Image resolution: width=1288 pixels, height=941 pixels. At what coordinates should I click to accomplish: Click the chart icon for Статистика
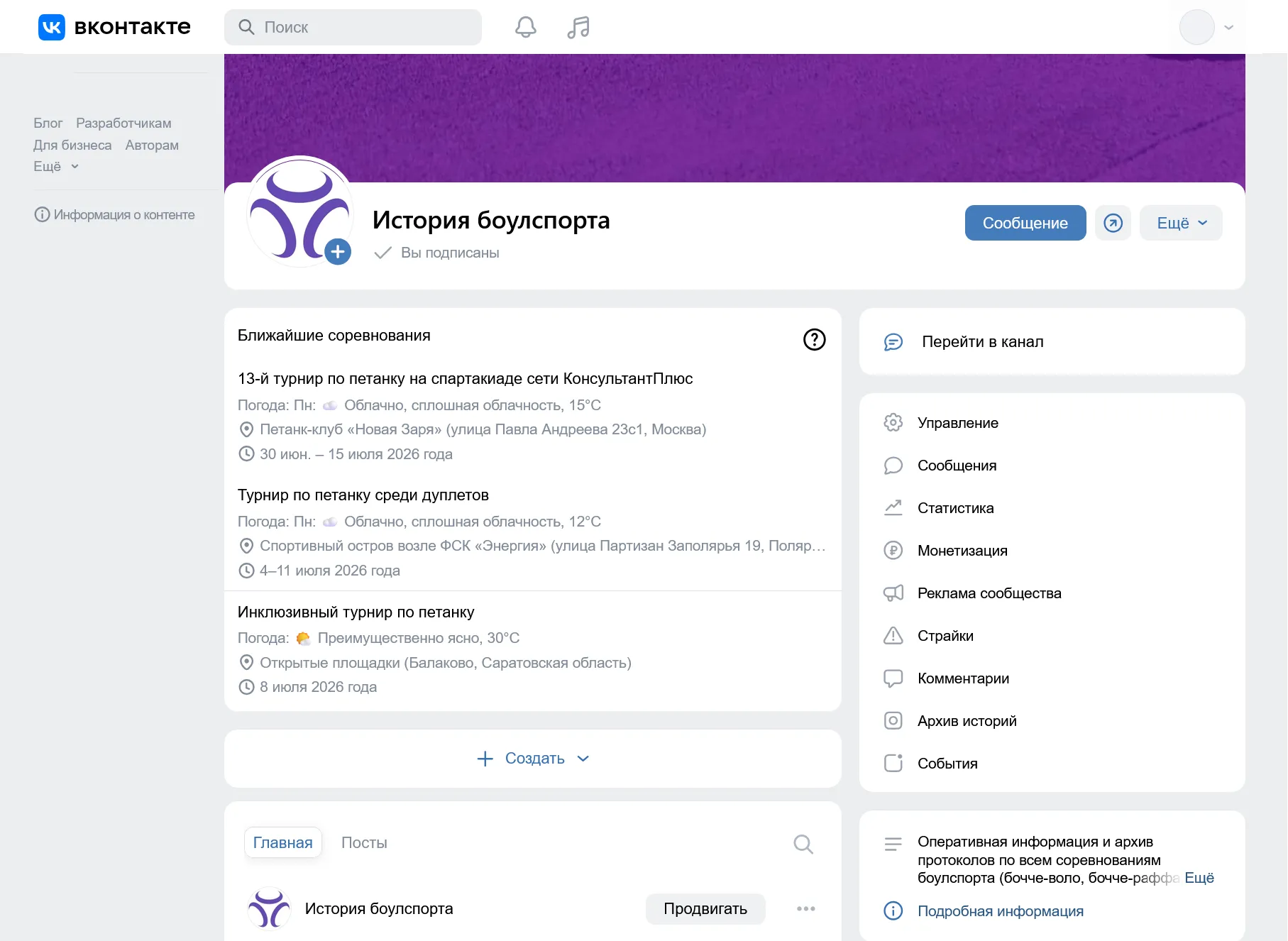tap(893, 508)
